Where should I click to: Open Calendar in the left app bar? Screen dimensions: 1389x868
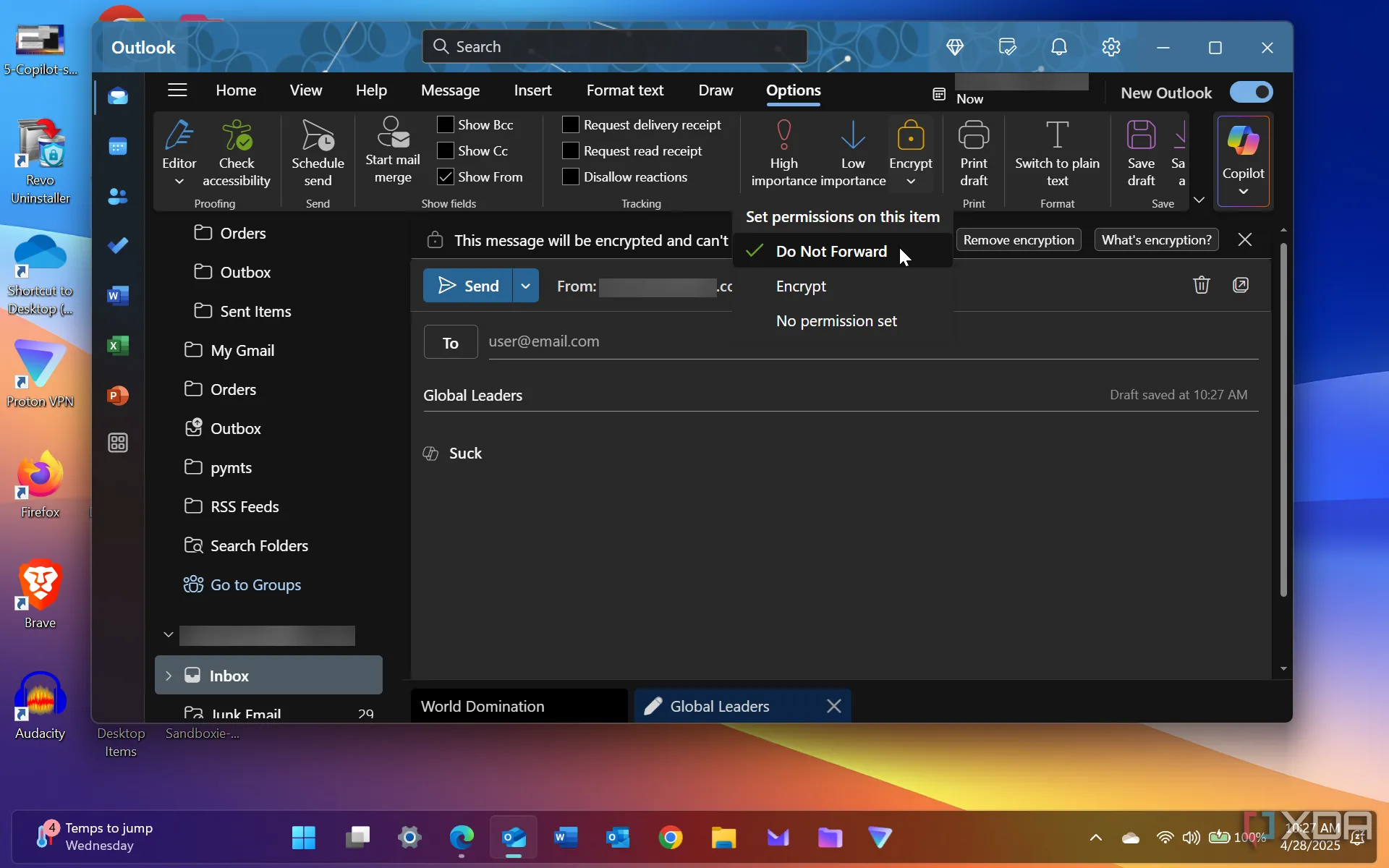118,147
